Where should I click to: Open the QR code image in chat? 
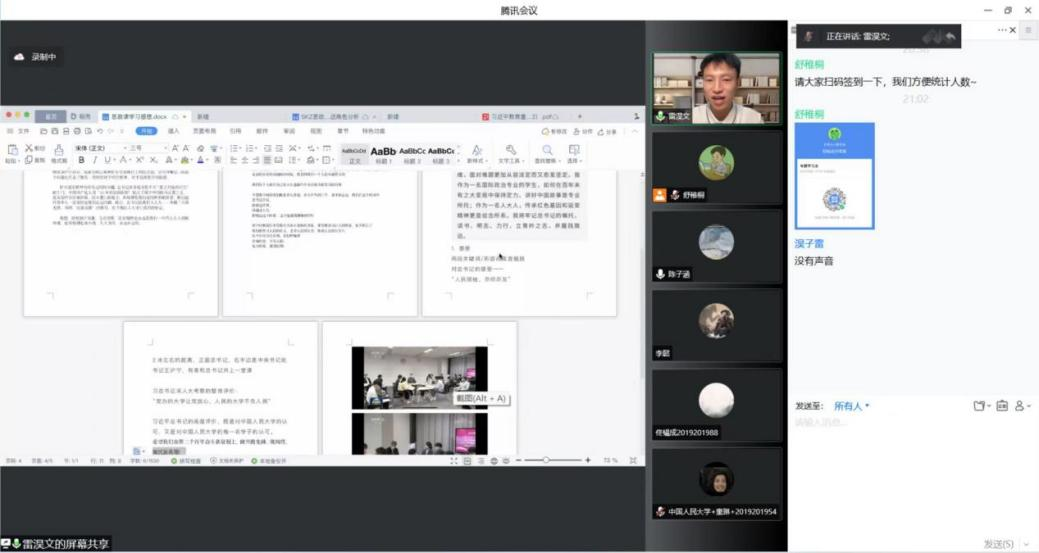coord(834,176)
